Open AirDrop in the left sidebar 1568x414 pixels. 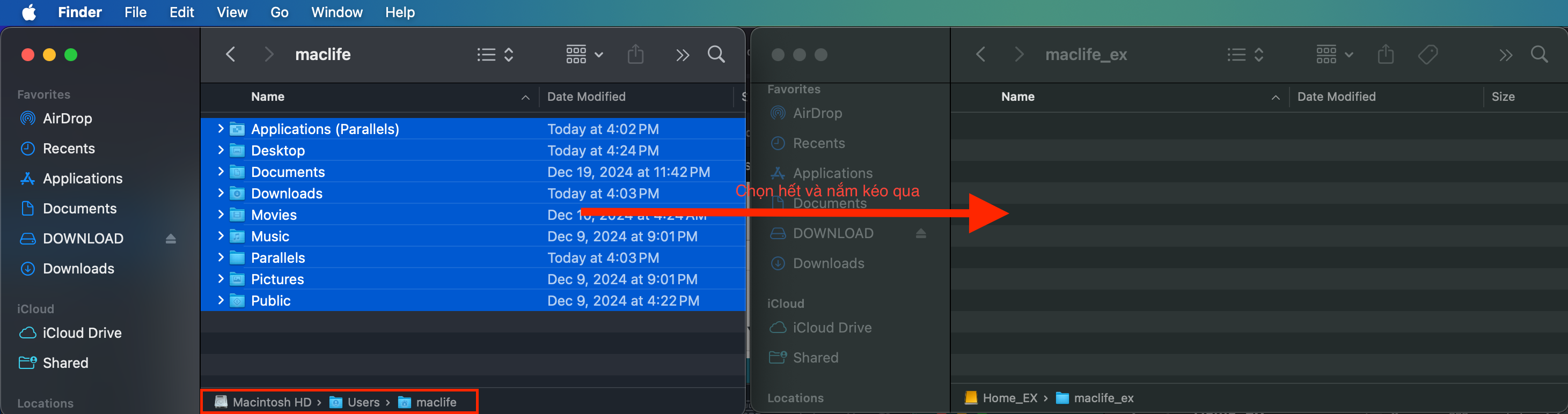[67, 119]
